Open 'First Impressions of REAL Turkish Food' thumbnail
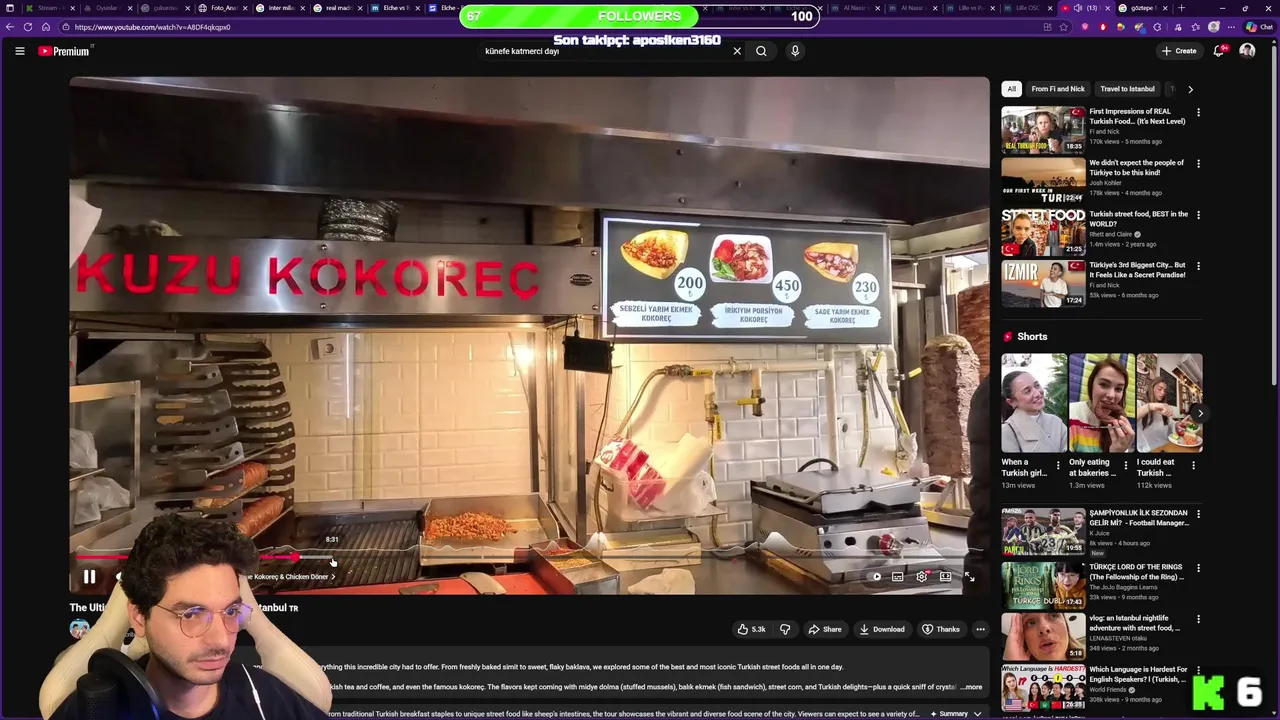This screenshot has width=1280, height=720. 1043,130
